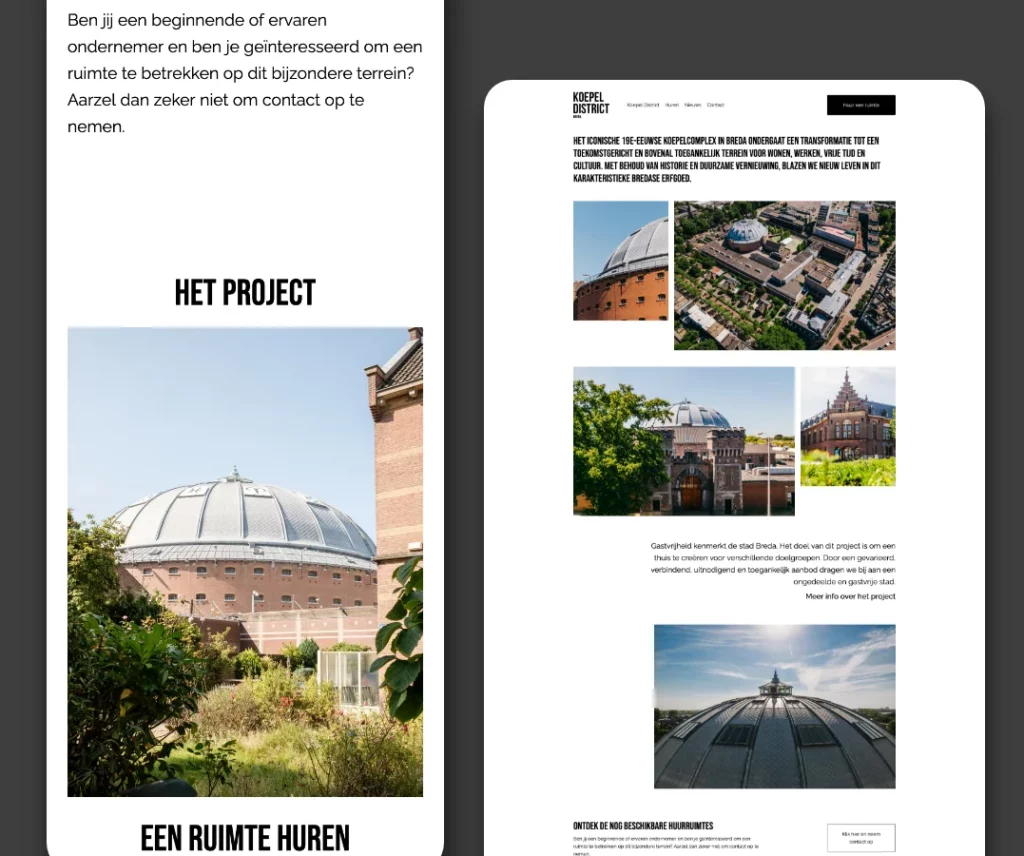Open the Contact navigation link
The height and width of the screenshot is (856, 1024).
pyautogui.click(x=715, y=105)
